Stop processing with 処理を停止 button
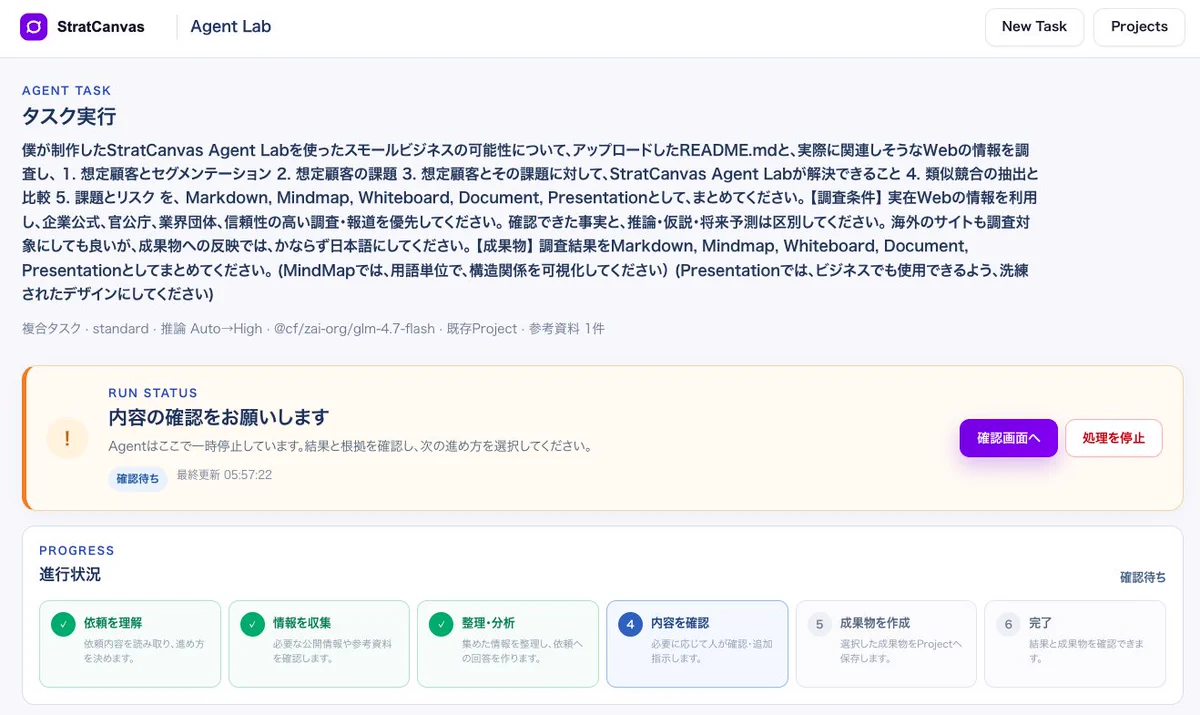This screenshot has height=715, width=1200. click(1114, 438)
